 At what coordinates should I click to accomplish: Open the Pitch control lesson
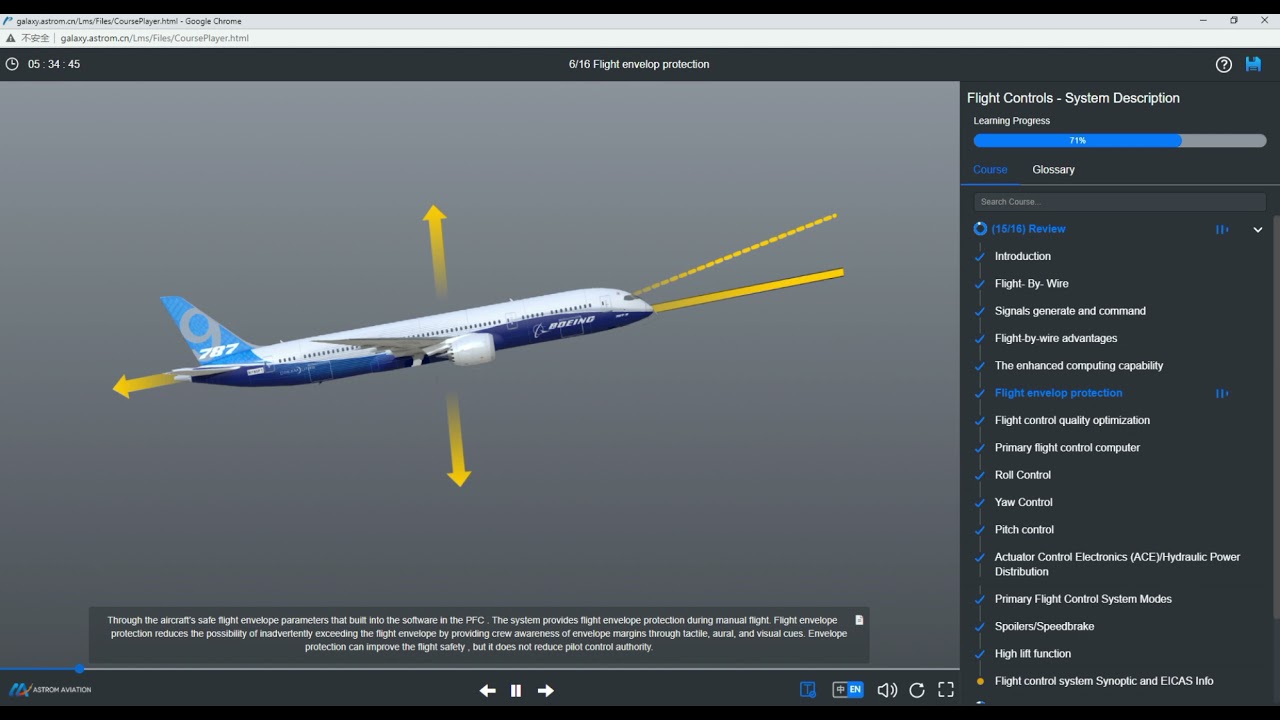pyautogui.click(x=1024, y=530)
